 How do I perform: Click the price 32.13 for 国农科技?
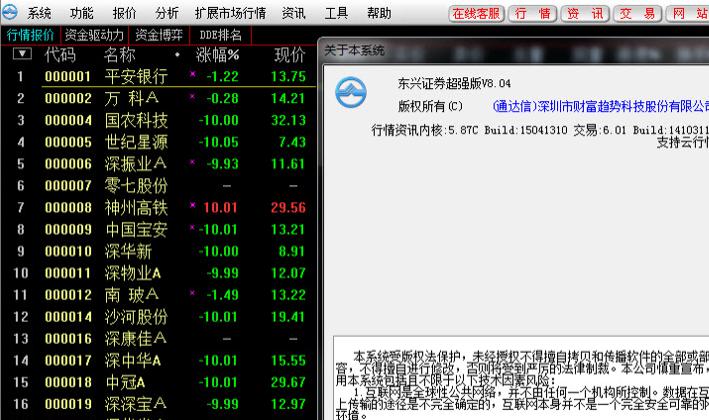tap(288, 120)
